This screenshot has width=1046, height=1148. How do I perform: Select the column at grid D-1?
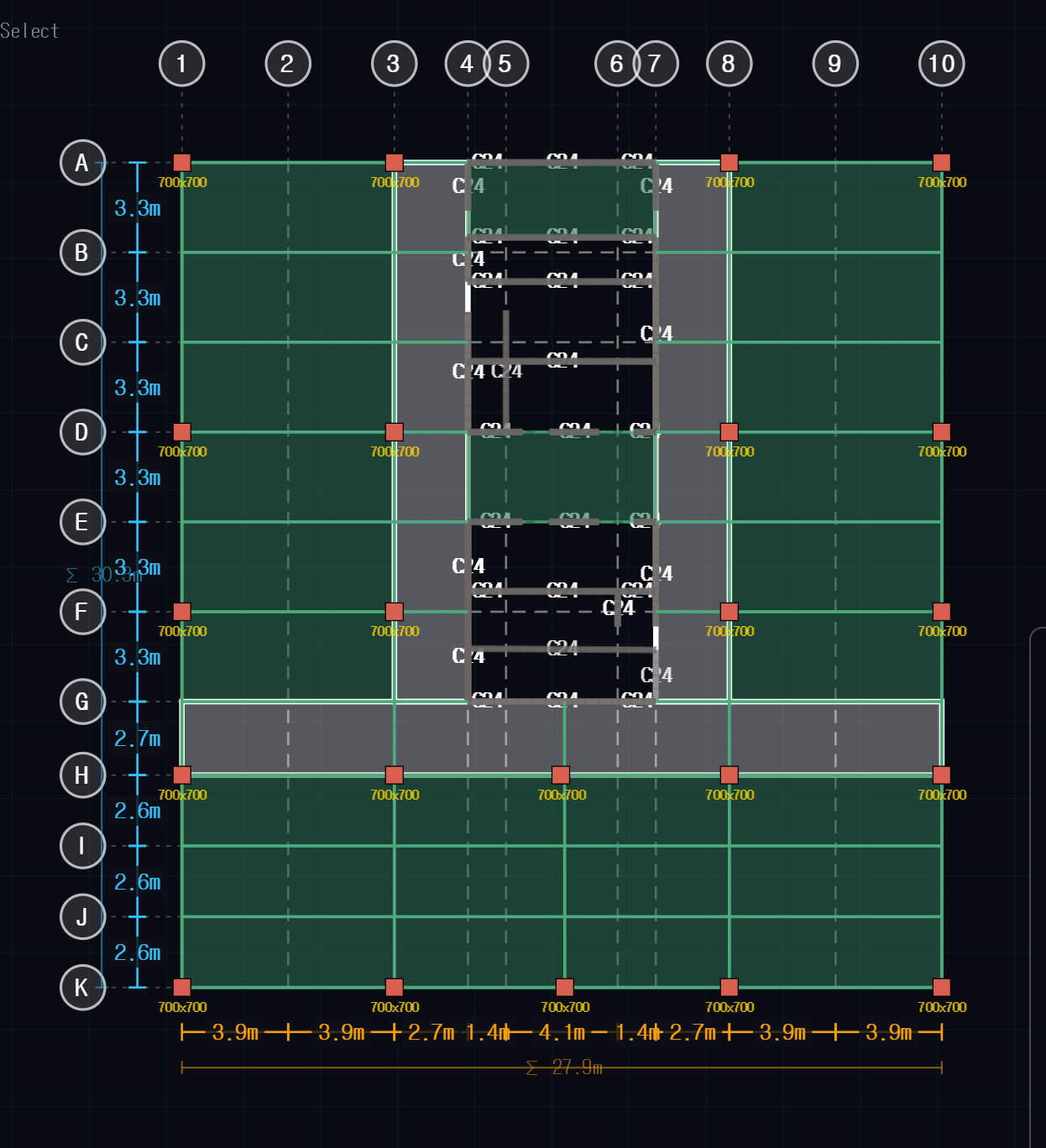[x=182, y=432]
